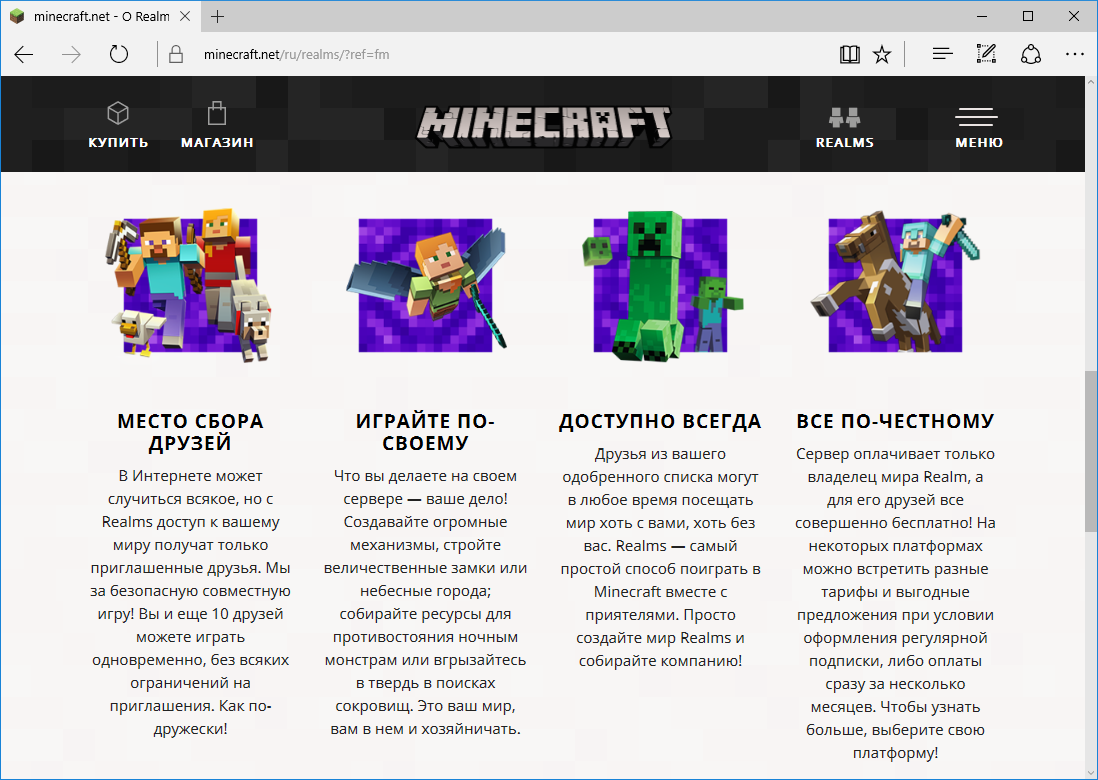Click the REALMS characters icon
The height and width of the screenshot is (780, 1098).
tap(844, 117)
